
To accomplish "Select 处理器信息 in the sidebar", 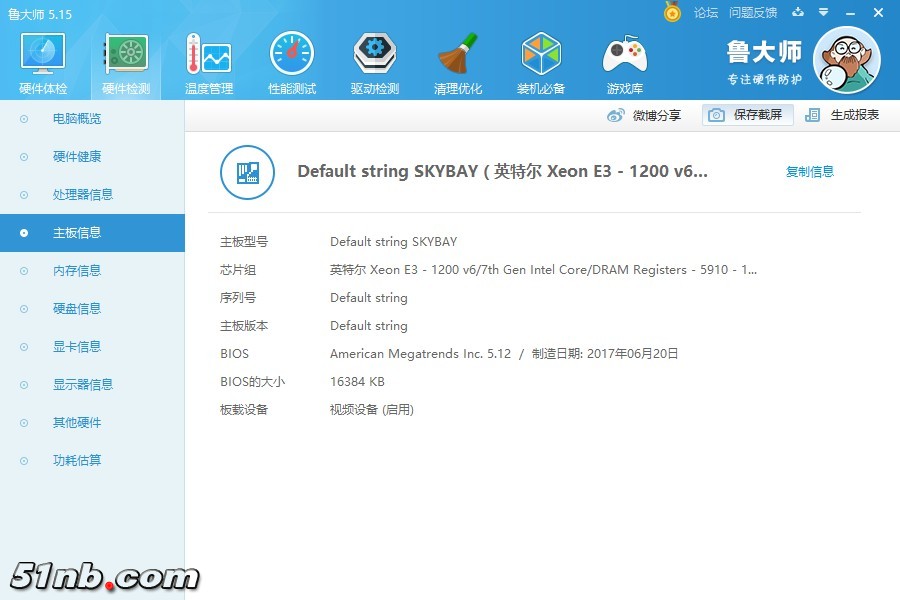I will point(82,195).
